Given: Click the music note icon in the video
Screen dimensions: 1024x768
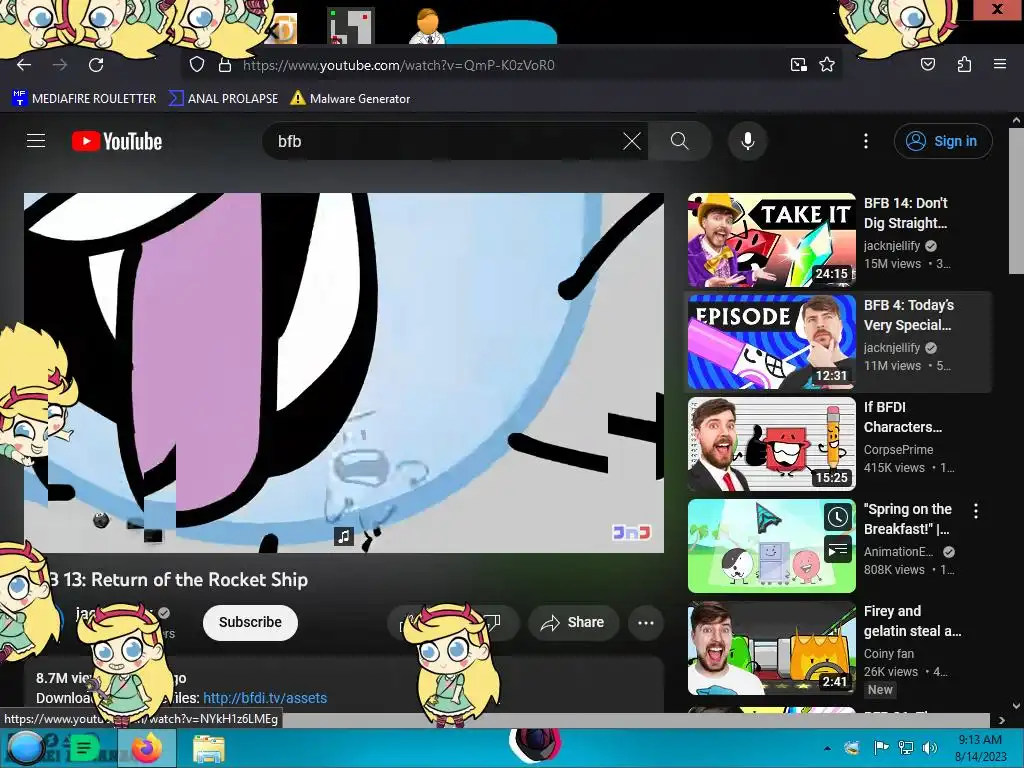Looking at the screenshot, I should click(344, 536).
